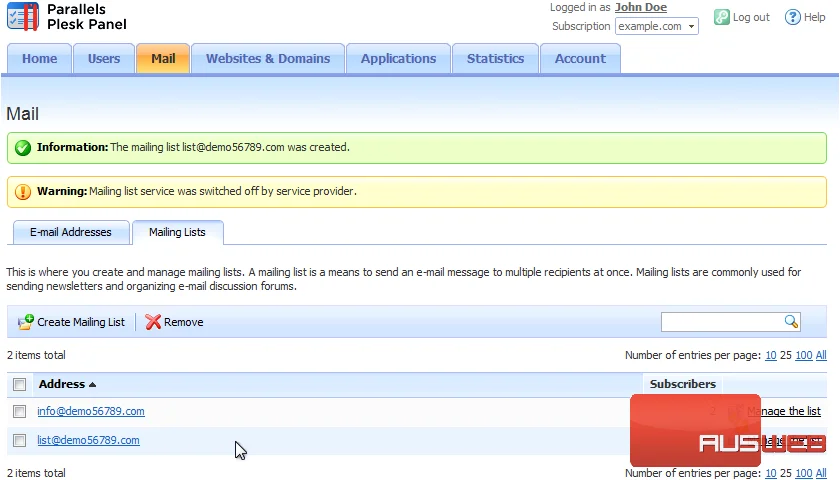Toggle the select-all checkbox in the header
This screenshot has height=480, width=840.
coord(20,384)
